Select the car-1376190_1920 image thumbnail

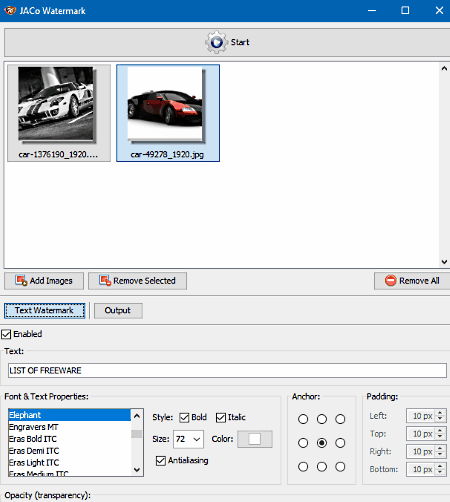[59, 113]
